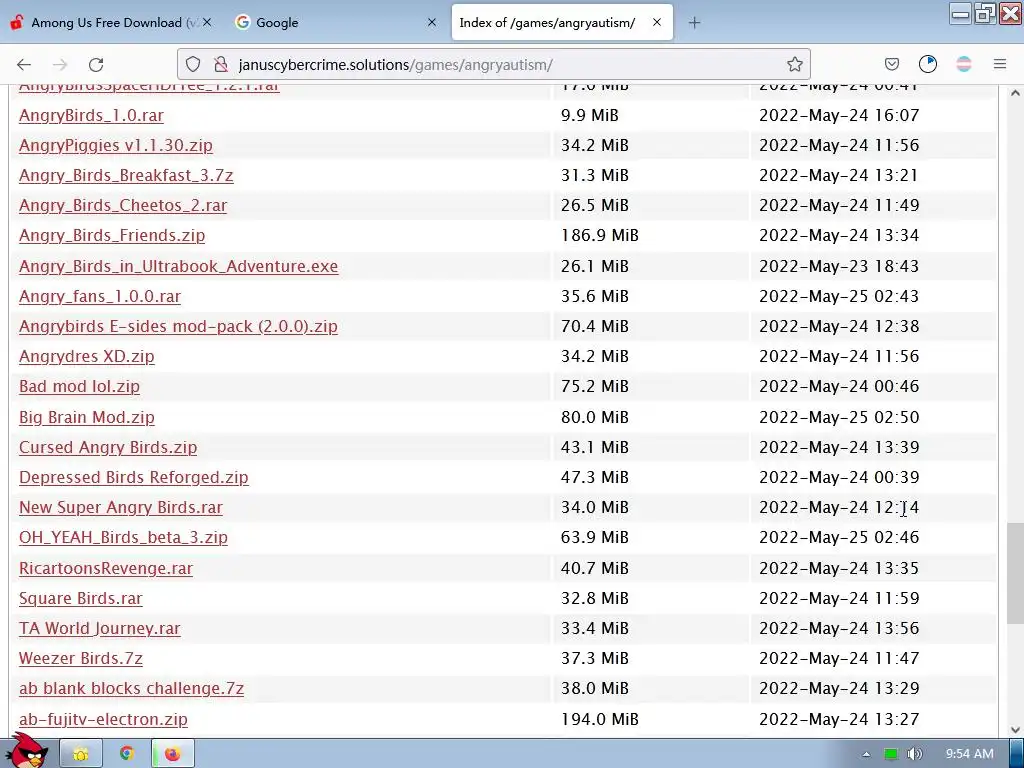Viewport: 1024px width, 768px height.
Task: Go back to the previous page
Action: (x=24, y=64)
